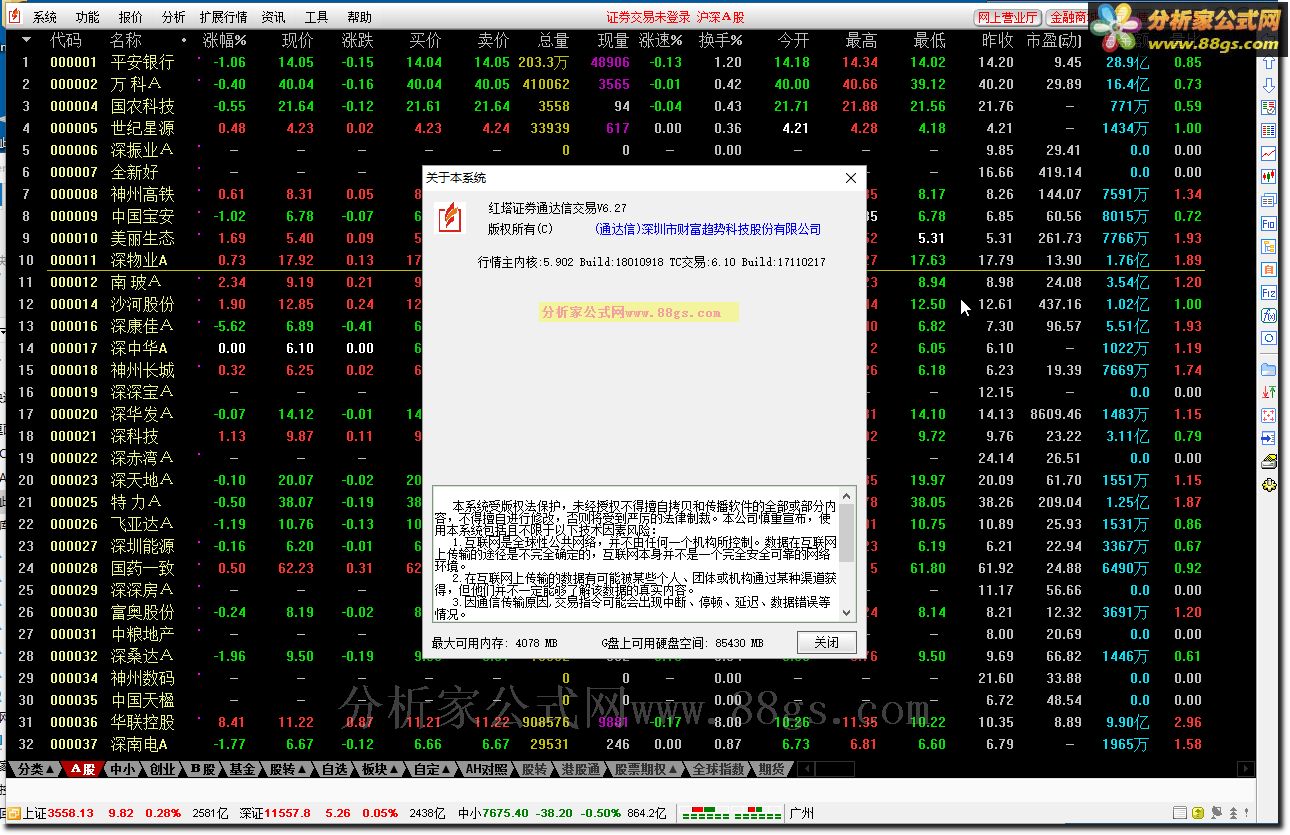Click the red-green market breadth indicator

tap(731, 813)
